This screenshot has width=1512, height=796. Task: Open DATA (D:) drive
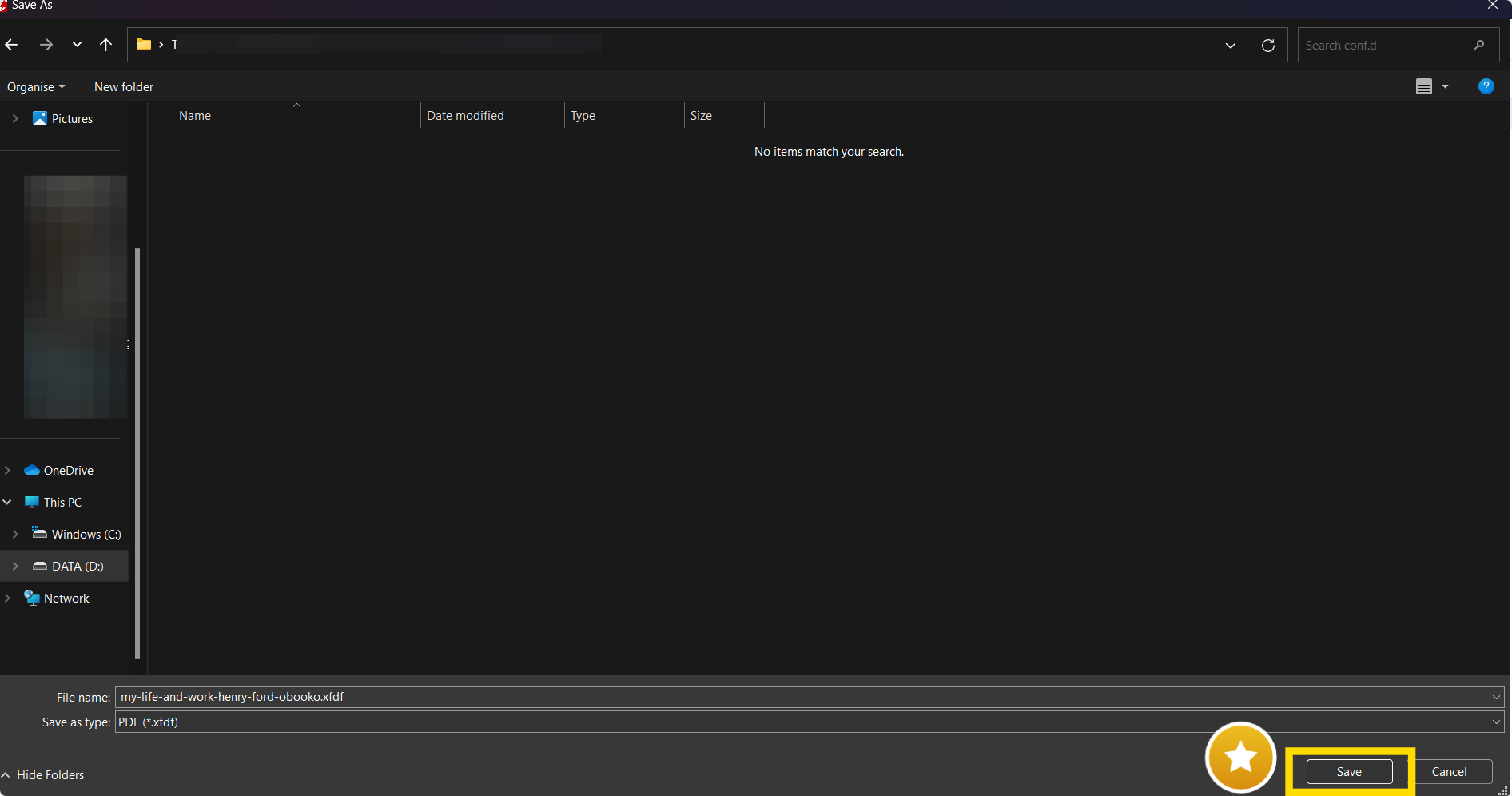click(x=78, y=567)
